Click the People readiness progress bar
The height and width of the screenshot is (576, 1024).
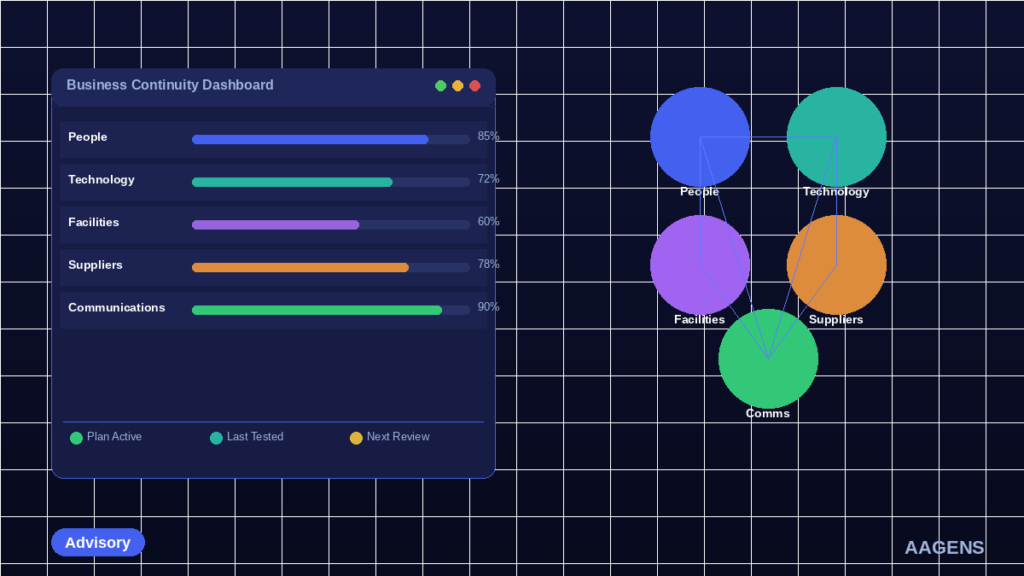[330, 139]
